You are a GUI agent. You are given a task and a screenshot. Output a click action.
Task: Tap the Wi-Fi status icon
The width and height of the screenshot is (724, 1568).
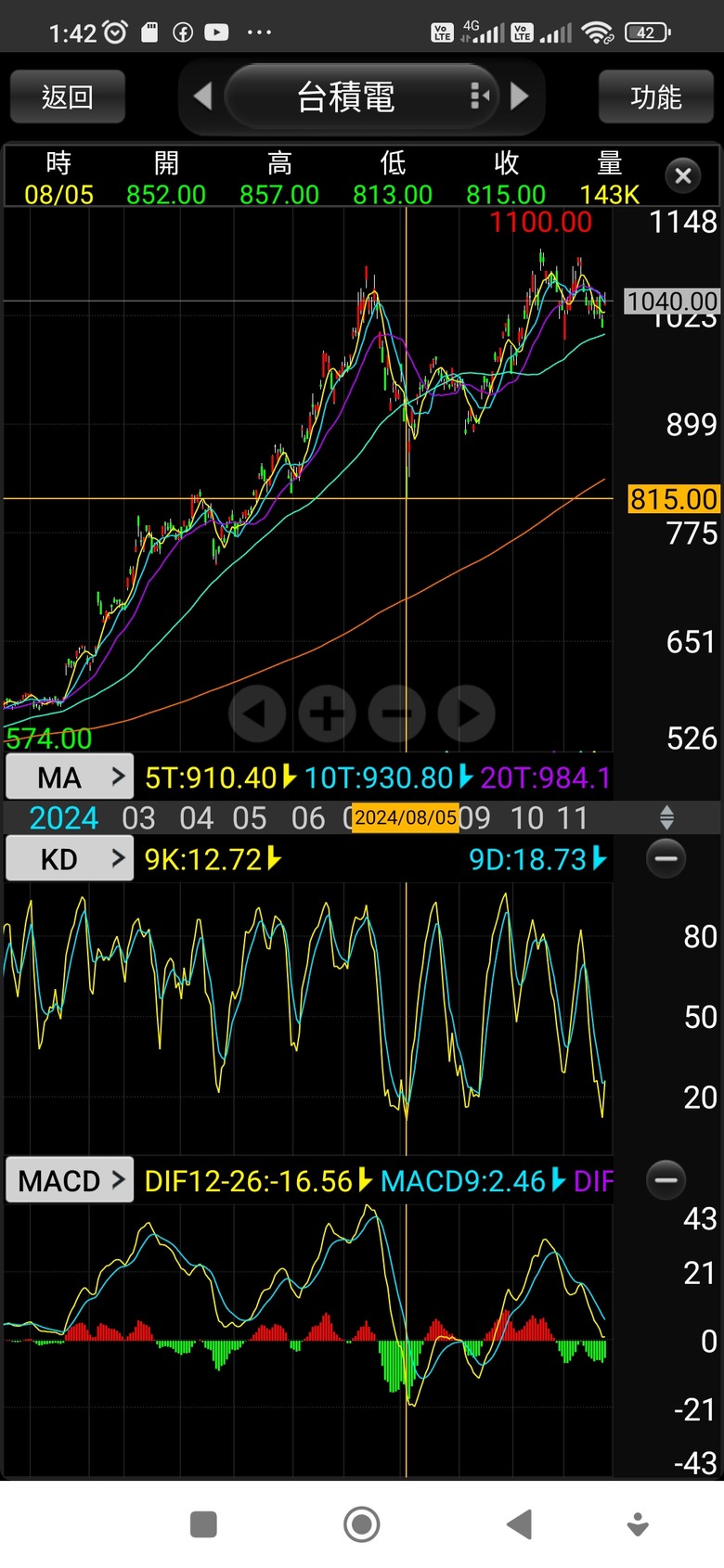tap(598, 32)
